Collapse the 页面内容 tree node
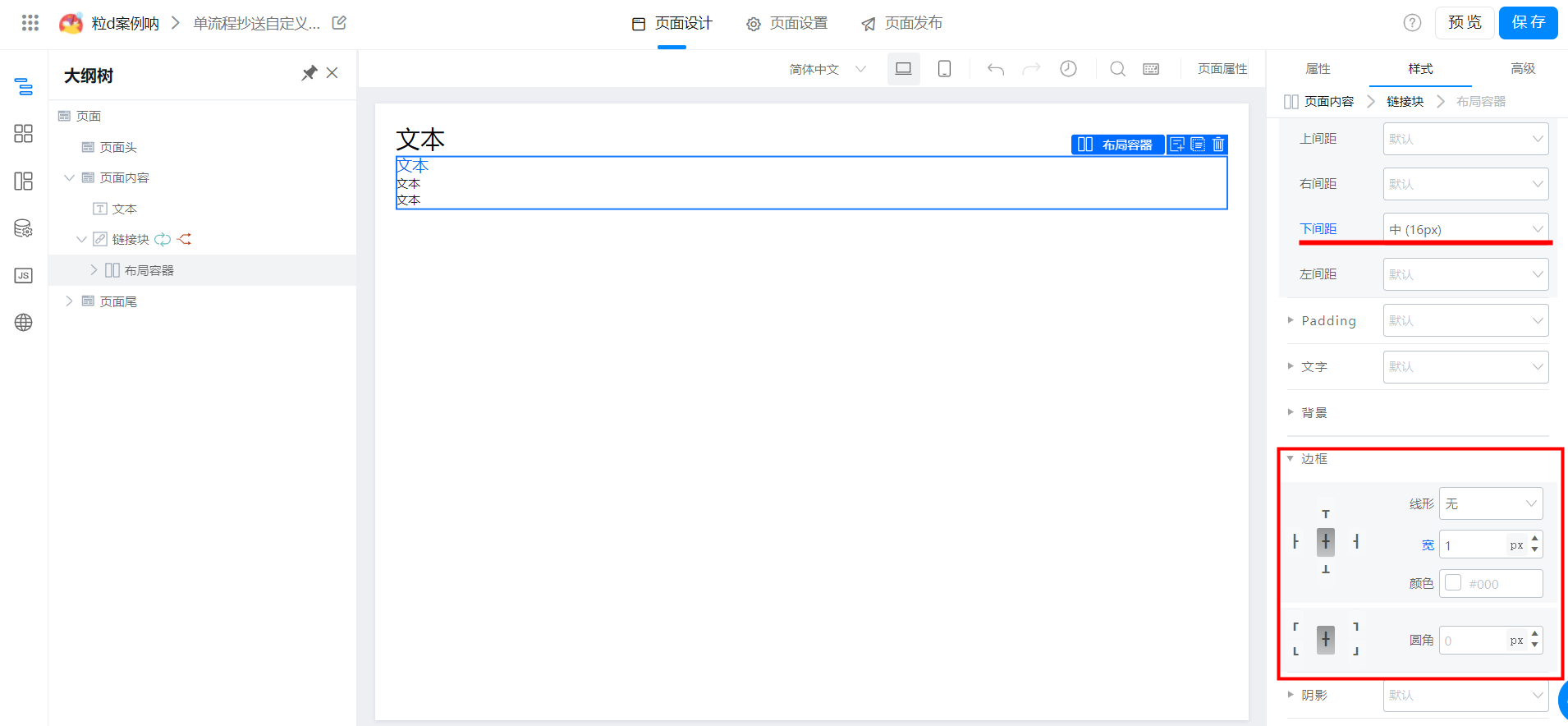 69,177
